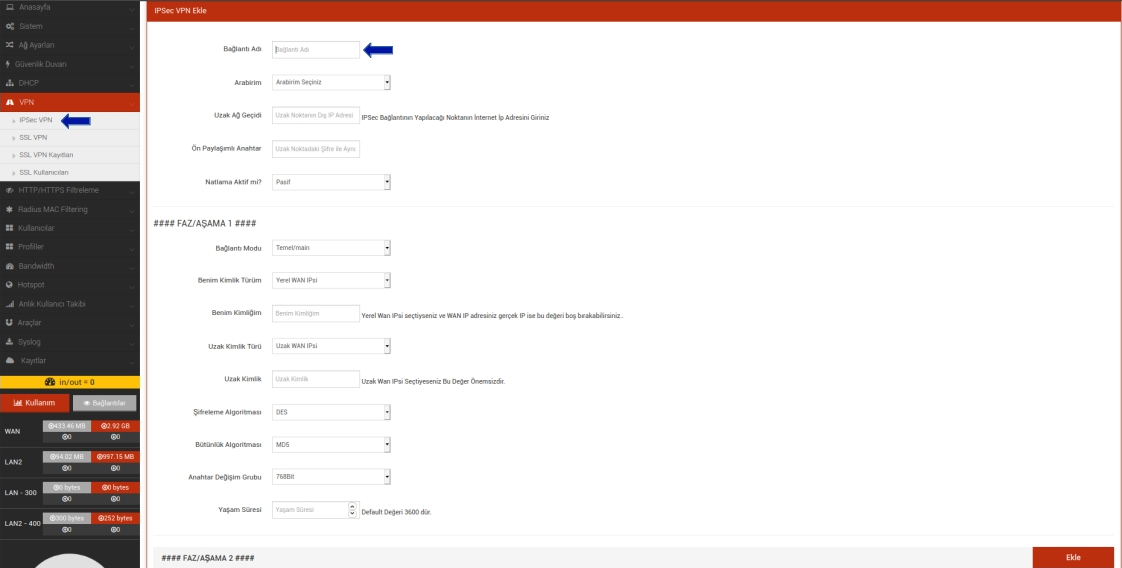Expand the Bandwidth menu chevron
The width and height of the screenshot is (1122, 568).
(x=132, y=266)
